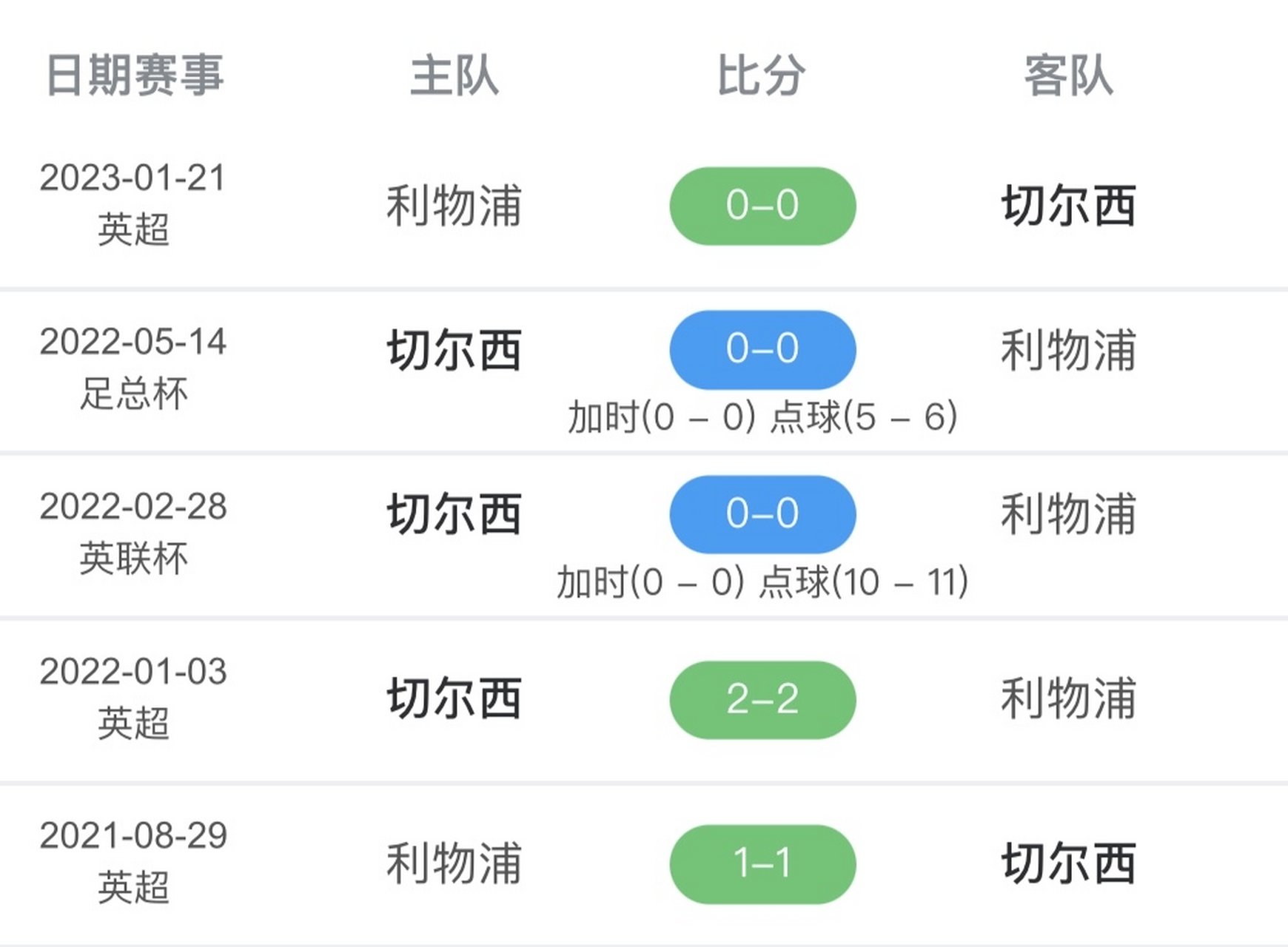Click the 日期赛事 column header
The width and height of the screenshot is (1288, 947).
(x=134, y=75)
